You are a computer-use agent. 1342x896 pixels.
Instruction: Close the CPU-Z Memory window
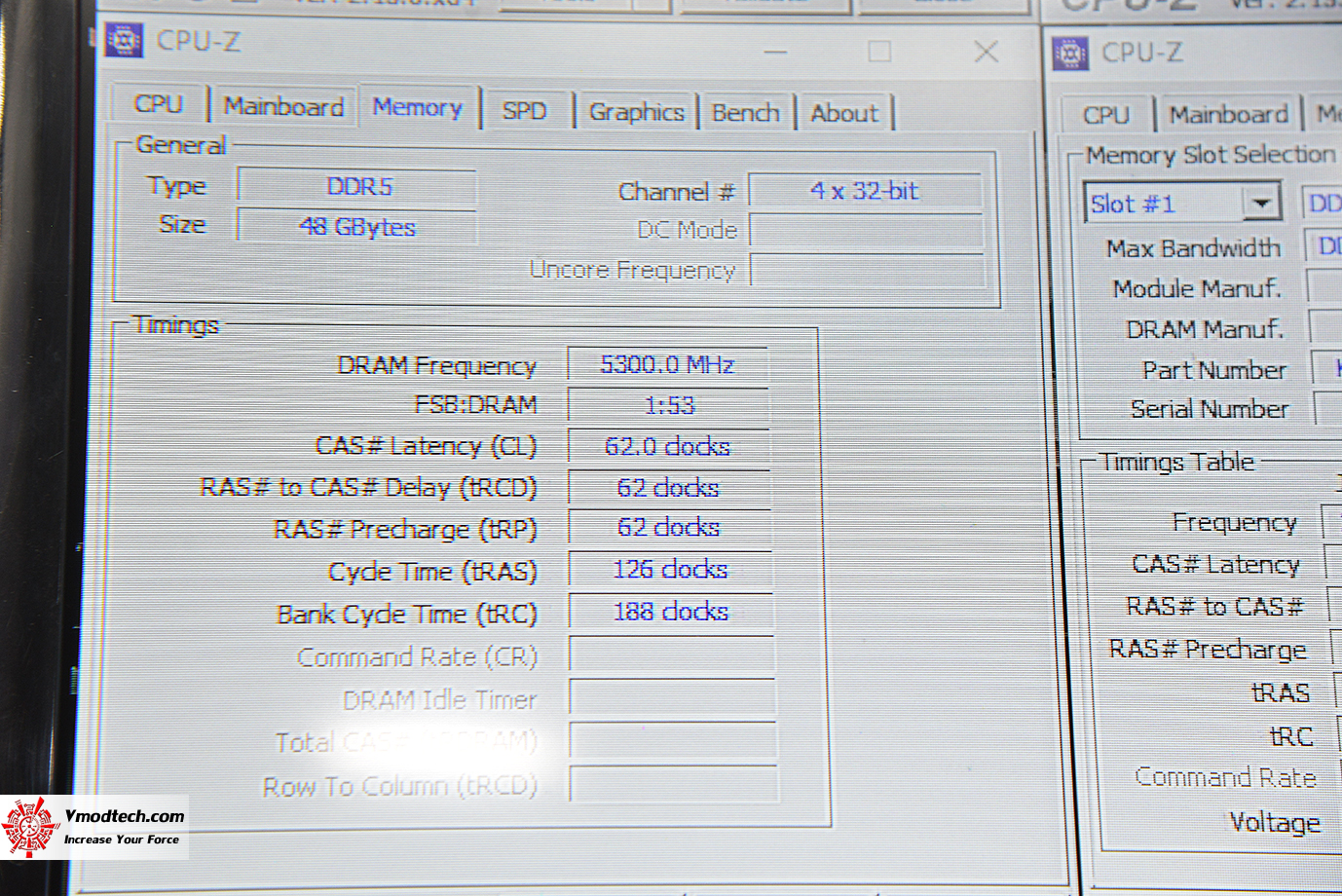986,52
